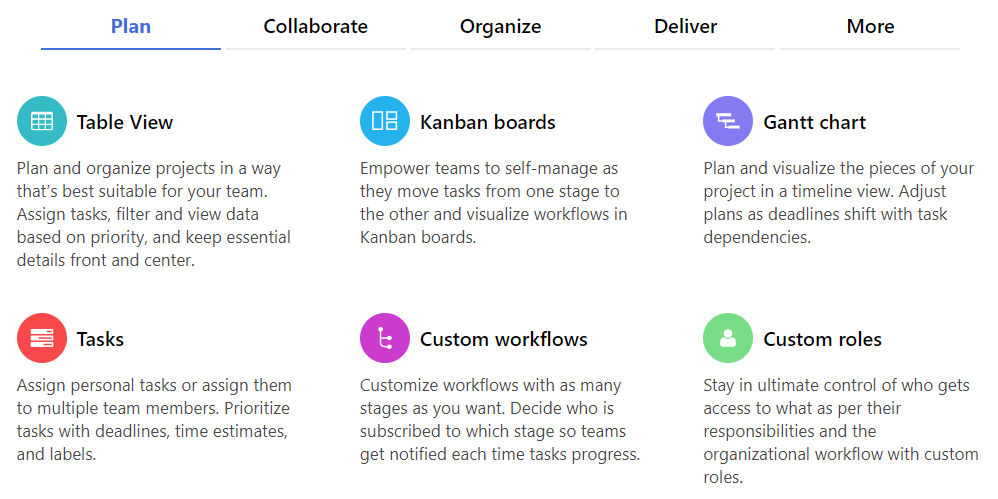Open the Organize tab
Screen dimensions: 998x499
tap(500, 27)
